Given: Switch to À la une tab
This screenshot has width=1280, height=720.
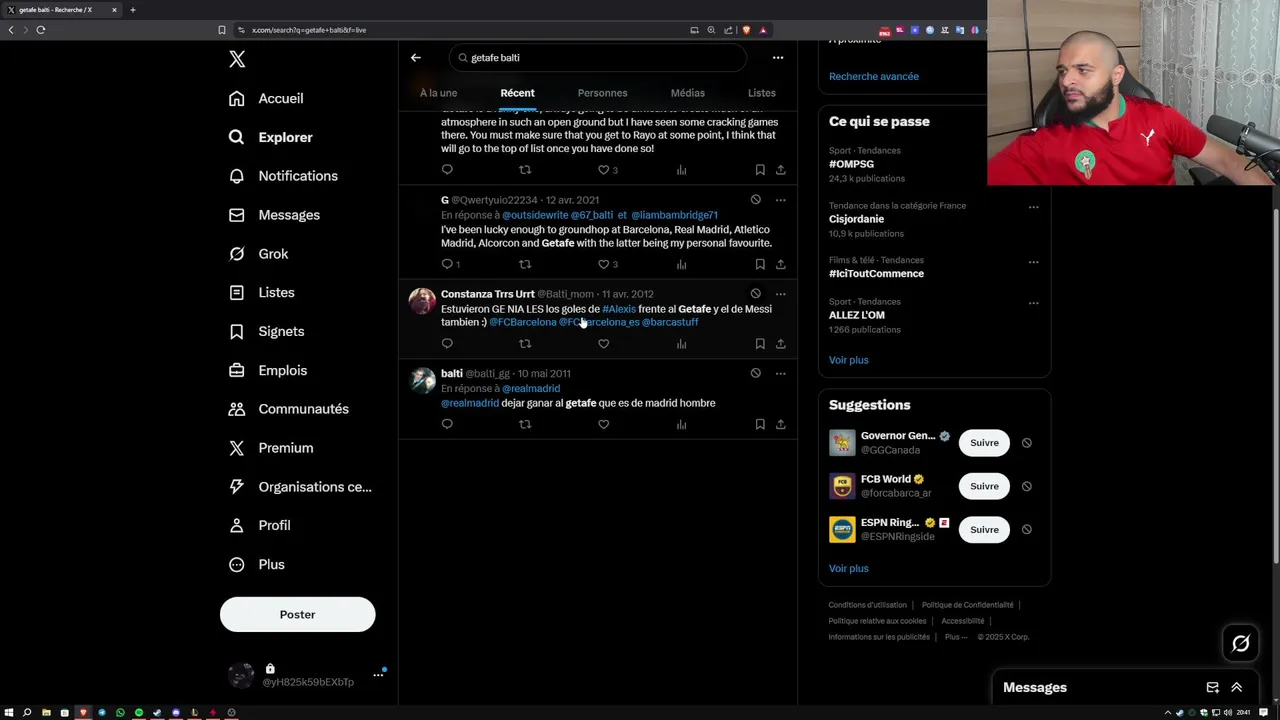Looking at the screenshot, I should pyautogui.click(x=438, y=93).
